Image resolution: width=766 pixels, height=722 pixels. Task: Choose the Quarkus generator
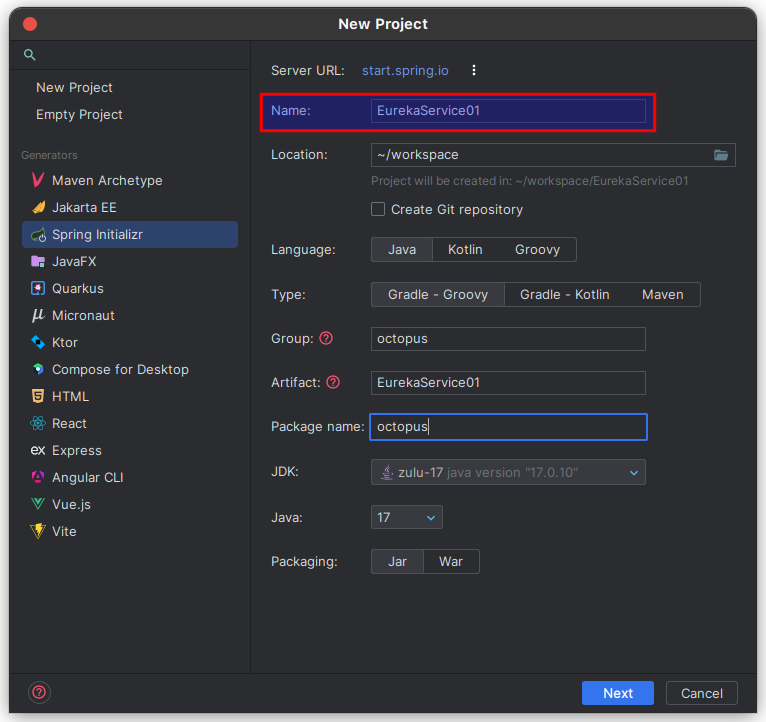[130, 288]
